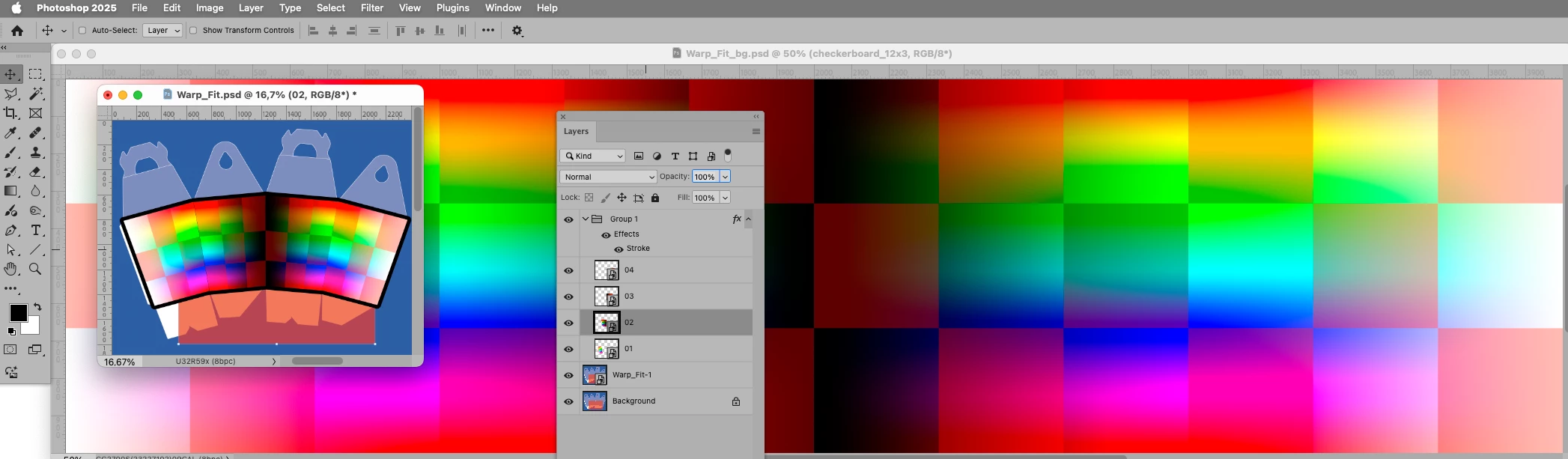Enable Show Transform Controls checkbox
This screenshot has height=459, width=1568.
[x=193, y=31]
